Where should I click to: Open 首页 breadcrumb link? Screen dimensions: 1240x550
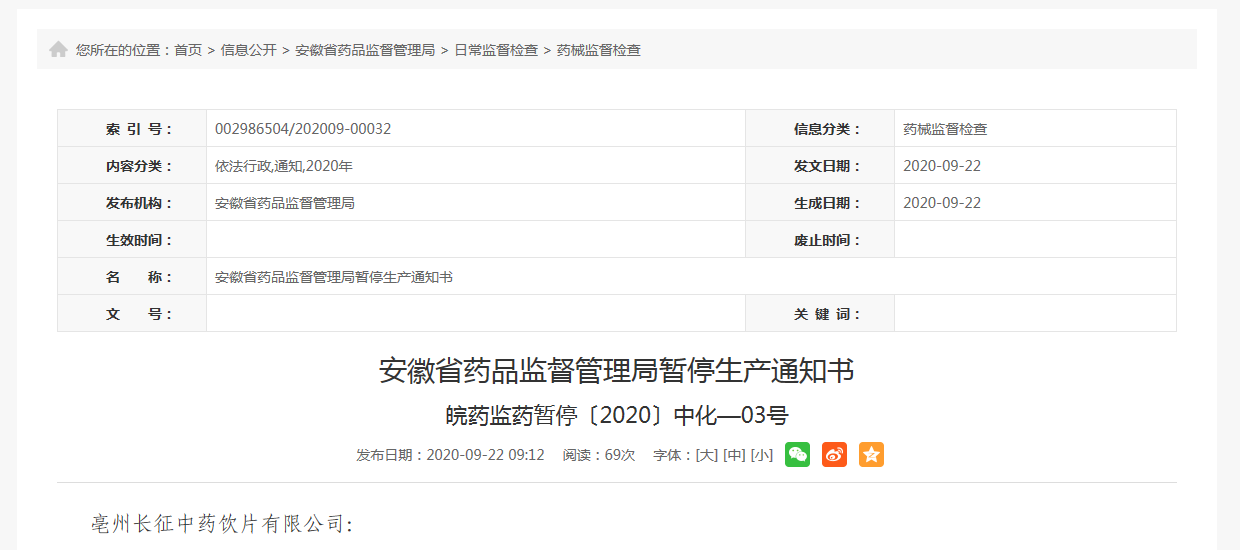pyautogui.click(x=188, y=50)
